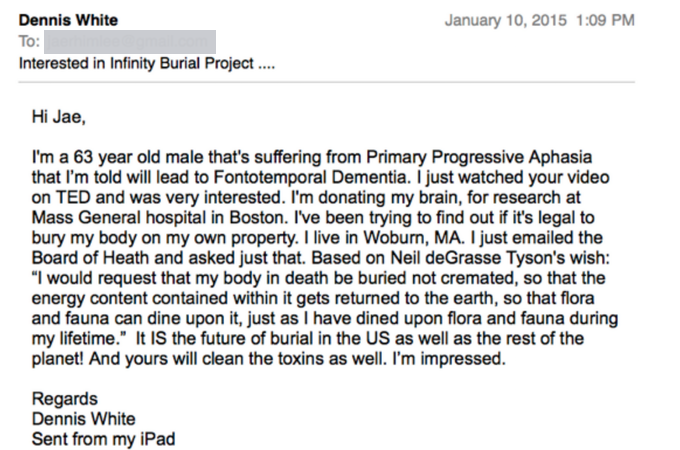Click the greeting "Hi Jae,"
Image resolution: width=680 pixels, height=450 pixels.
pos(59,117)
